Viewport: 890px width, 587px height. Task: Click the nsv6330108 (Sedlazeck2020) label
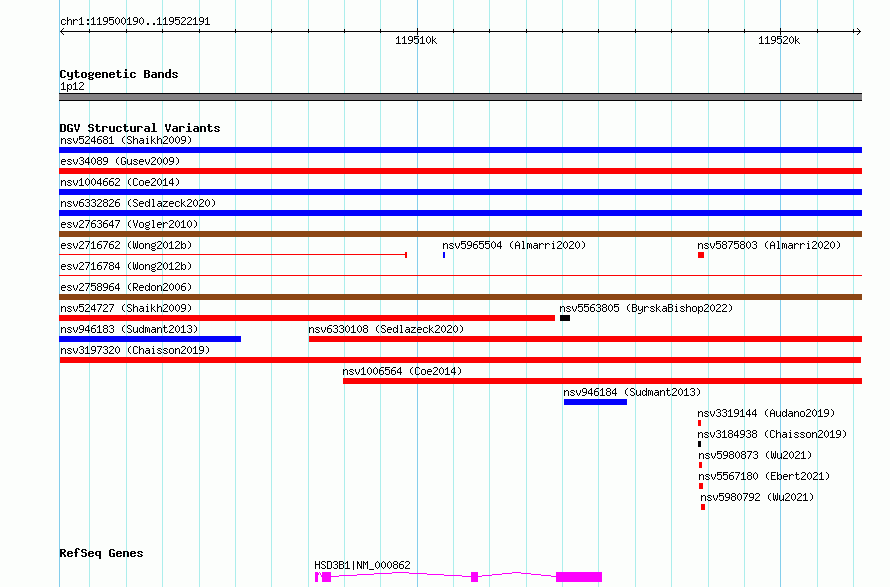386,329
